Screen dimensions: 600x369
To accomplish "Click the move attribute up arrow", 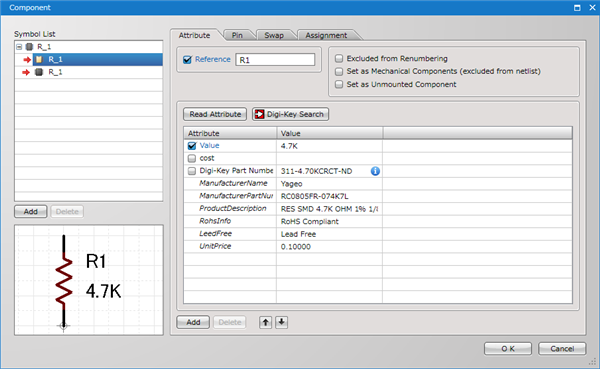I will tap(266, 322).
